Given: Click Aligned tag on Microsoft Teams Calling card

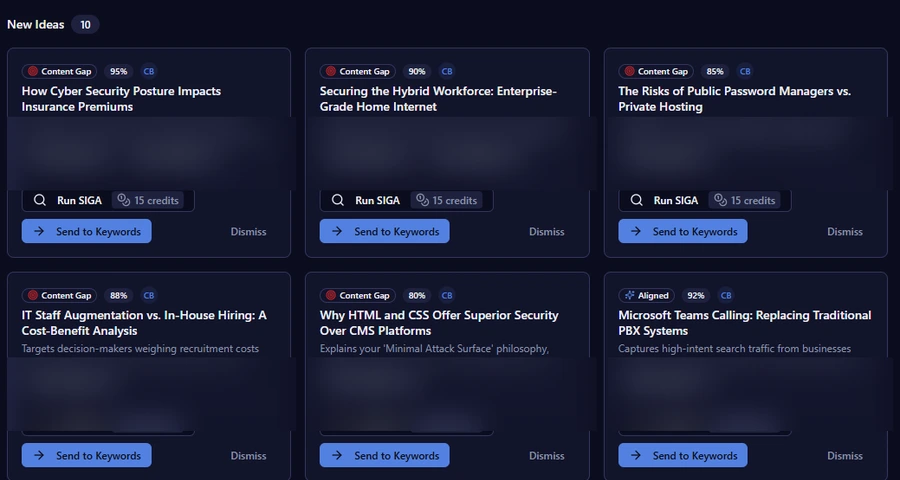Looking at the screenshot, I should click(646, 295).
